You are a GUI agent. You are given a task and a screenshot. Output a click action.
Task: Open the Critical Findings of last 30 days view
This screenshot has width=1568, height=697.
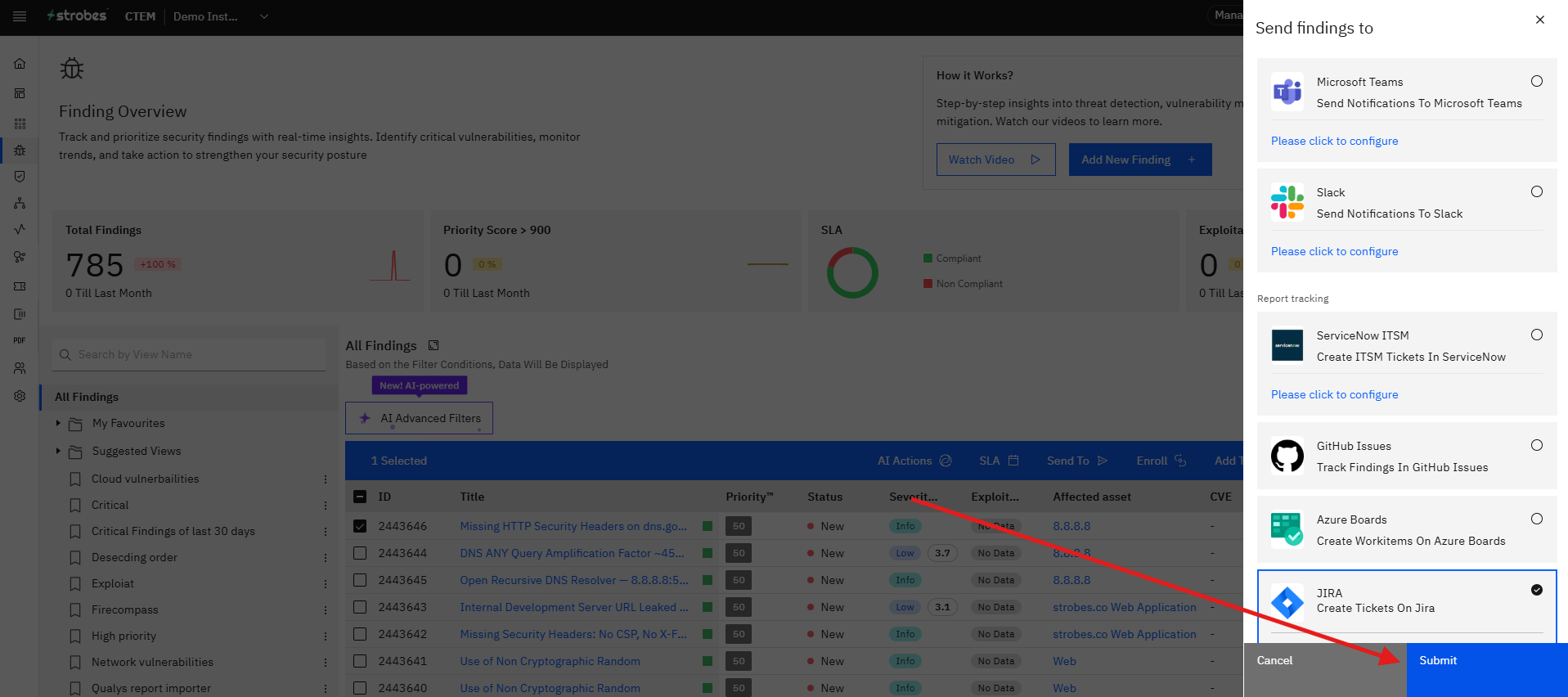(173, 531)
